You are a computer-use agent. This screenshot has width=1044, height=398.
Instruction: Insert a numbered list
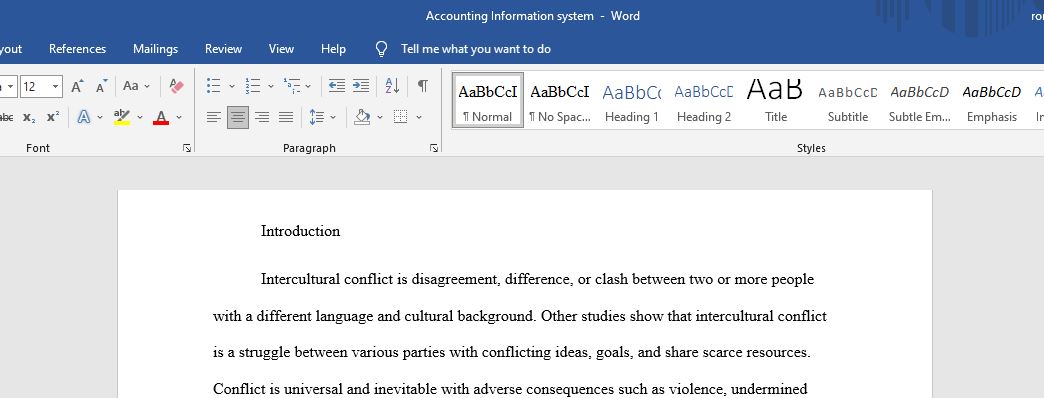[x=252, y=86]
